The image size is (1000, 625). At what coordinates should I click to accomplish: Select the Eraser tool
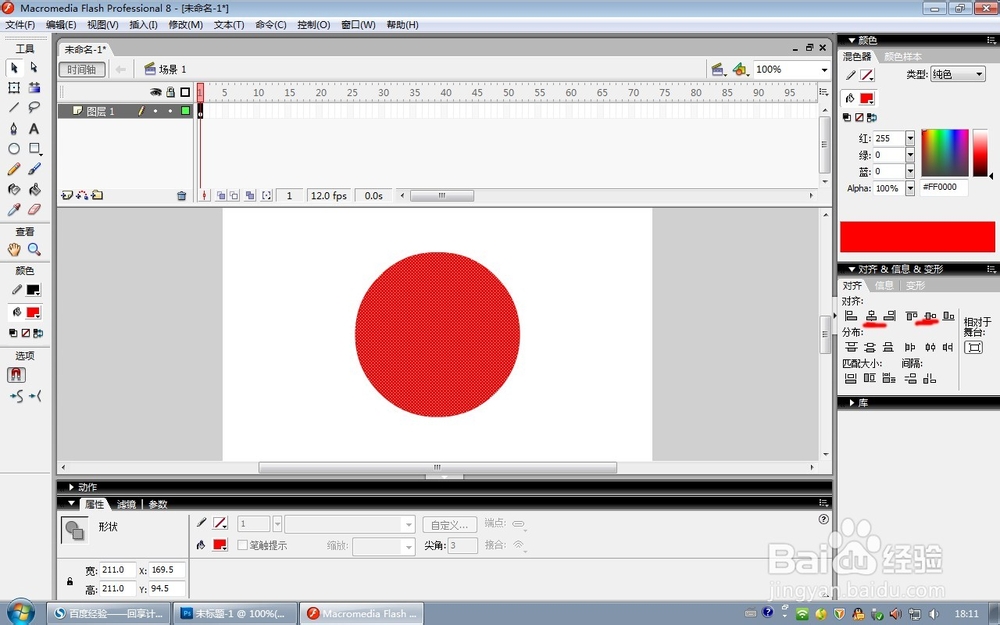coord(34,210)
